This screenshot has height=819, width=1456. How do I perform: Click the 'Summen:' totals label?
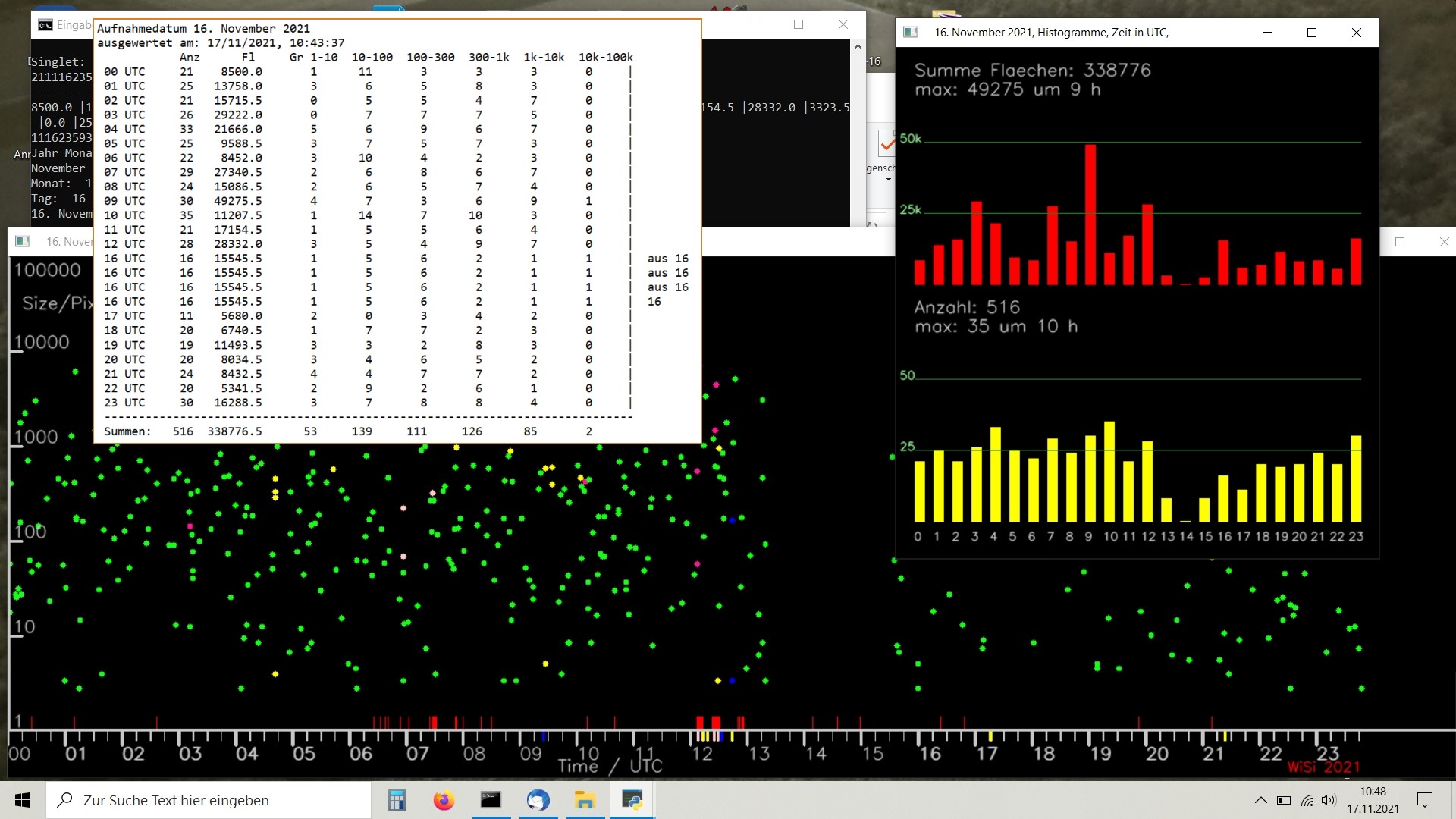[x=127, y=431]
